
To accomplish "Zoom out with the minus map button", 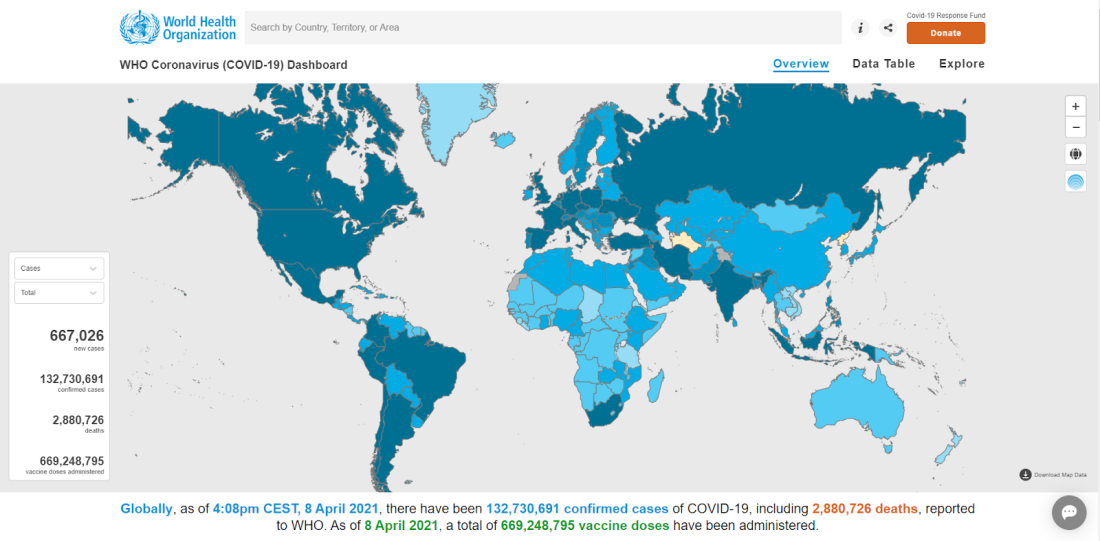I will 1075,127.
